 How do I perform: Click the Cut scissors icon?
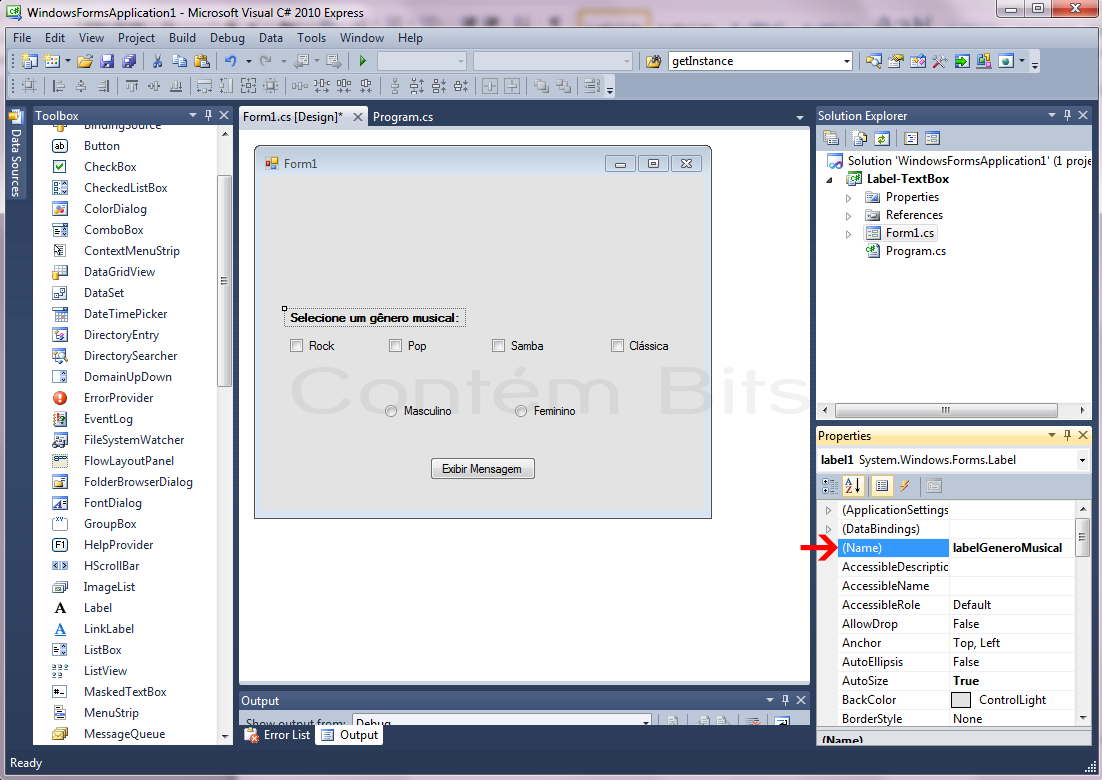pyautogui.click(x=157, y=61)
